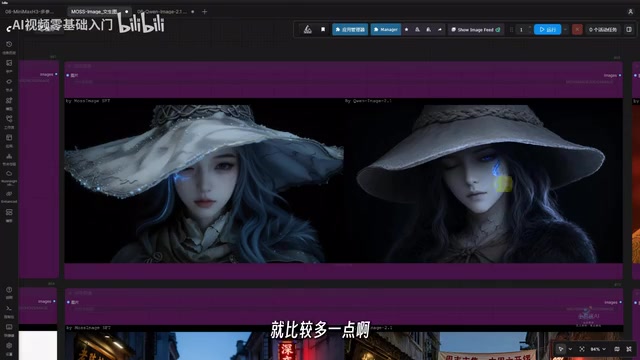Select the lower MossImage street scene image
This screenshot has height=360, width=640.
point(204,346)
